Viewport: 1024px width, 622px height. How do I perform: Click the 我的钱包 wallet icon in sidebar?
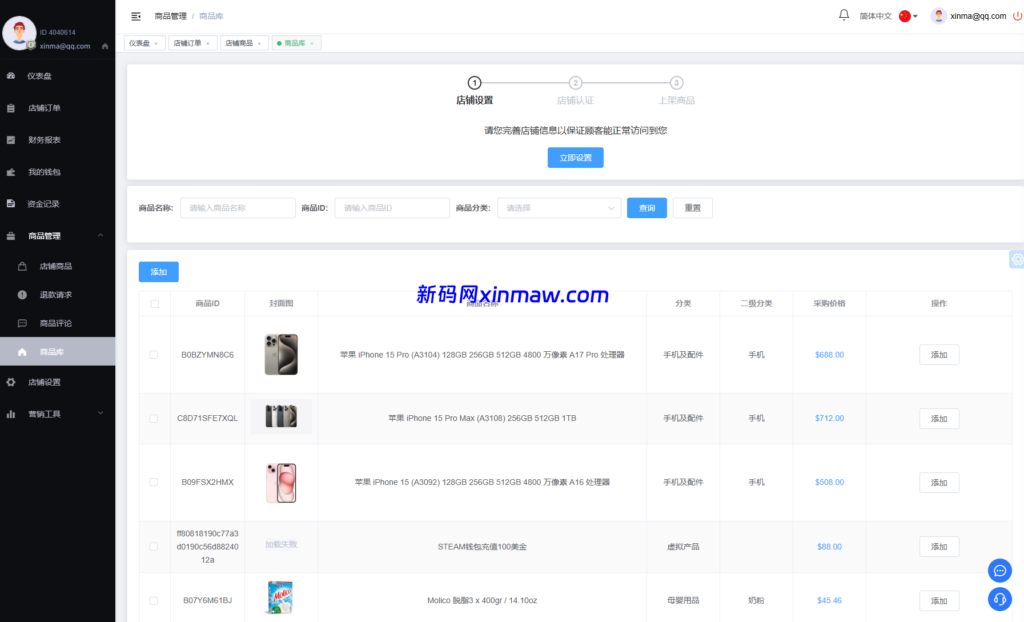click(11, 172)
